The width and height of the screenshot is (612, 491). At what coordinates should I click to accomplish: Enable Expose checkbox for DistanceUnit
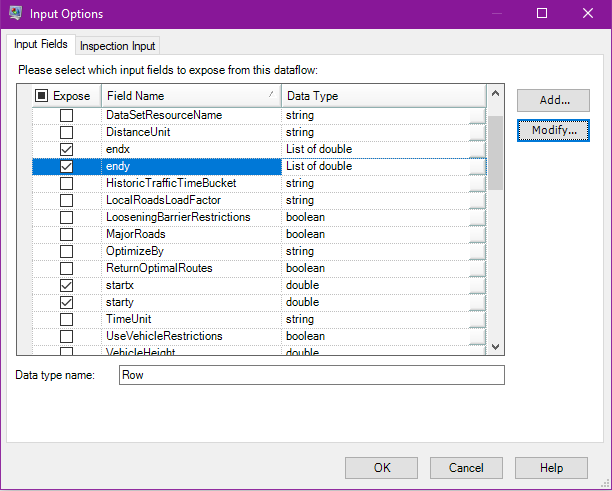pos(66,132)
